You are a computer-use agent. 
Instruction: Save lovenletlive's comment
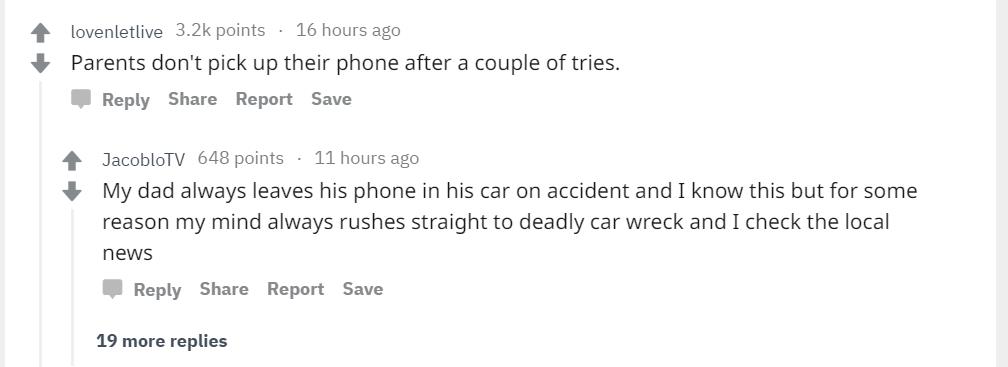(331, 99)
